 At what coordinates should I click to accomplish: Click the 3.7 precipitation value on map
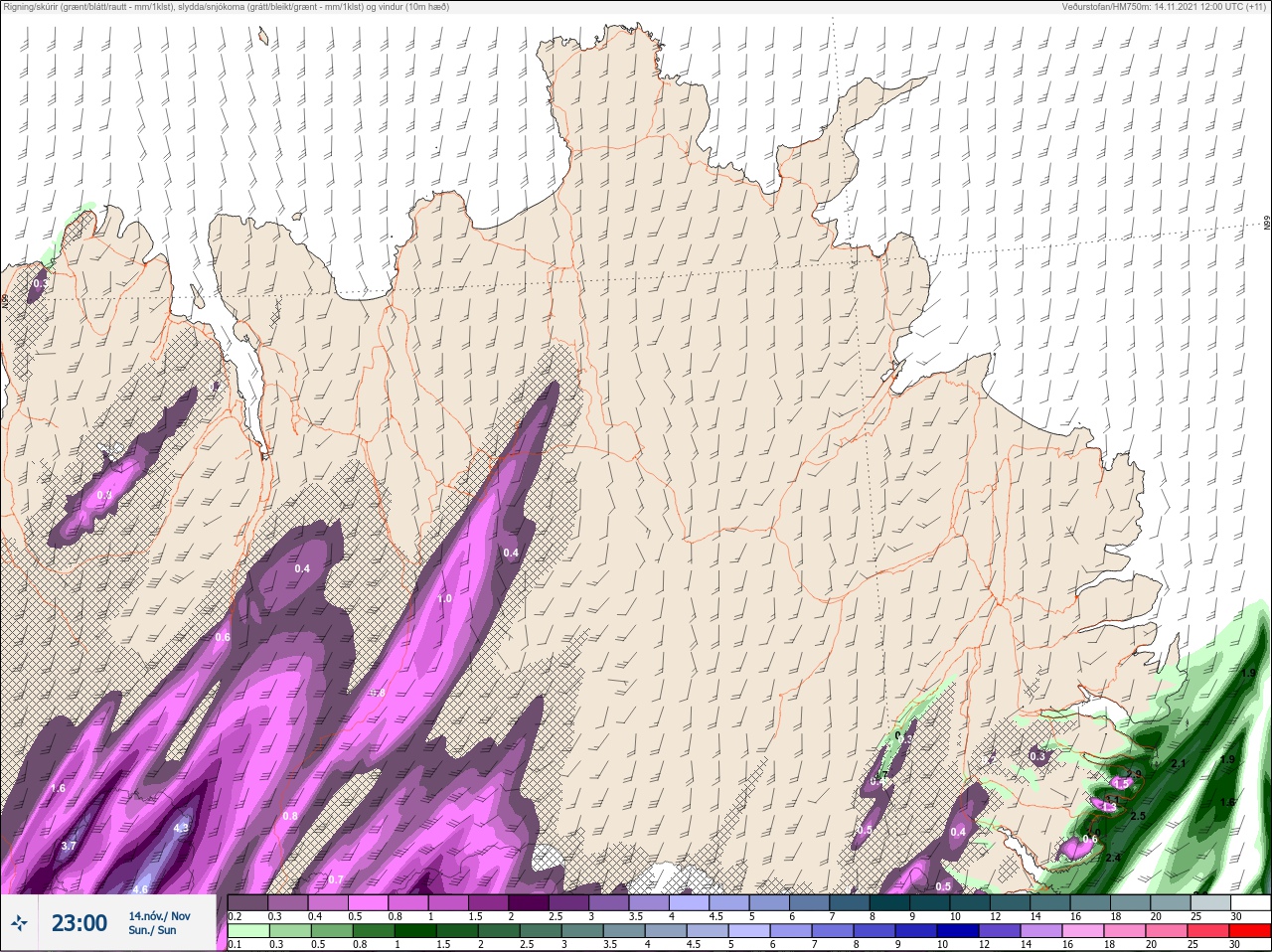69,846
